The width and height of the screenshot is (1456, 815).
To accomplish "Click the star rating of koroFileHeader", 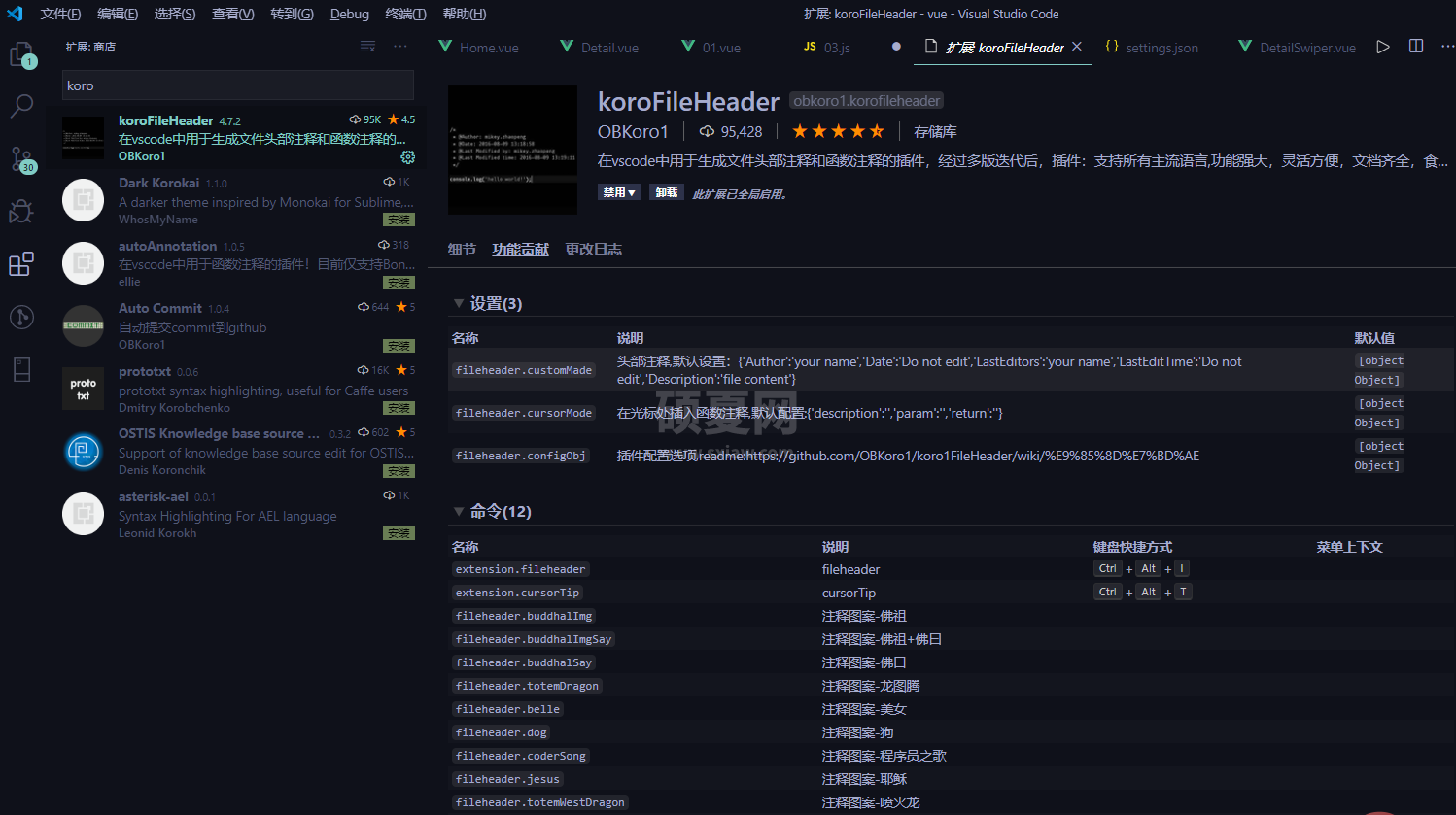I will [x=838, y=131].
